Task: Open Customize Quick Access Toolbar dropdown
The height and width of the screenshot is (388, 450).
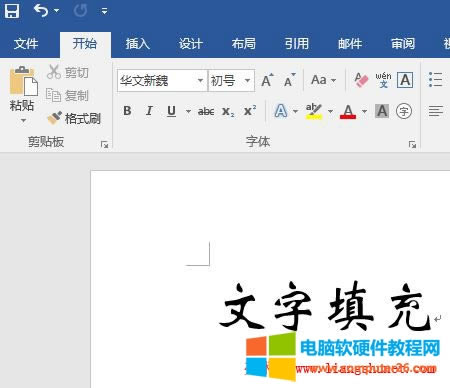Action: [104, 11]
